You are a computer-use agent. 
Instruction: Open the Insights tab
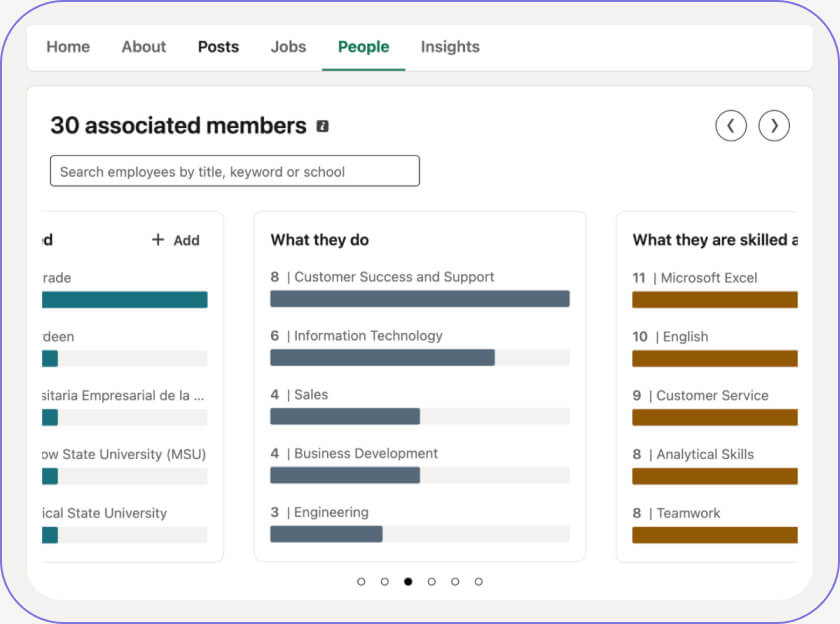[x=450, y=47]
